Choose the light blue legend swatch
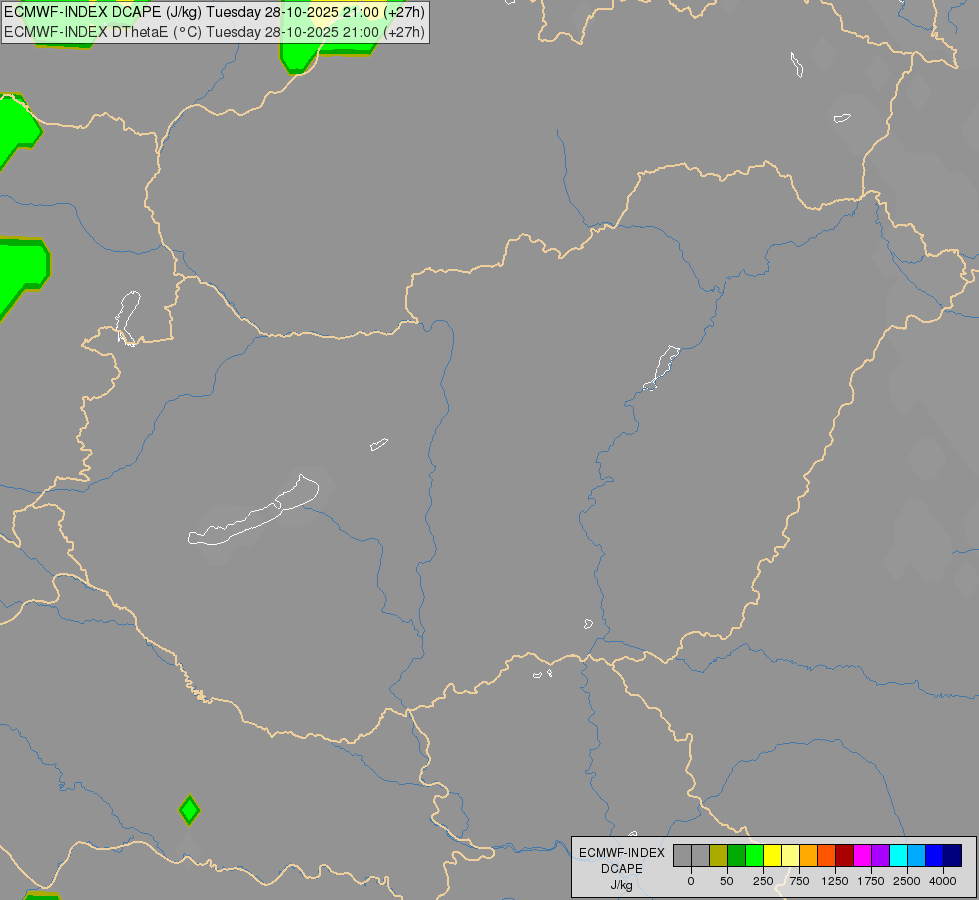Screen dimensions: 979x900 pyautogui.click(x=917, y=856)
